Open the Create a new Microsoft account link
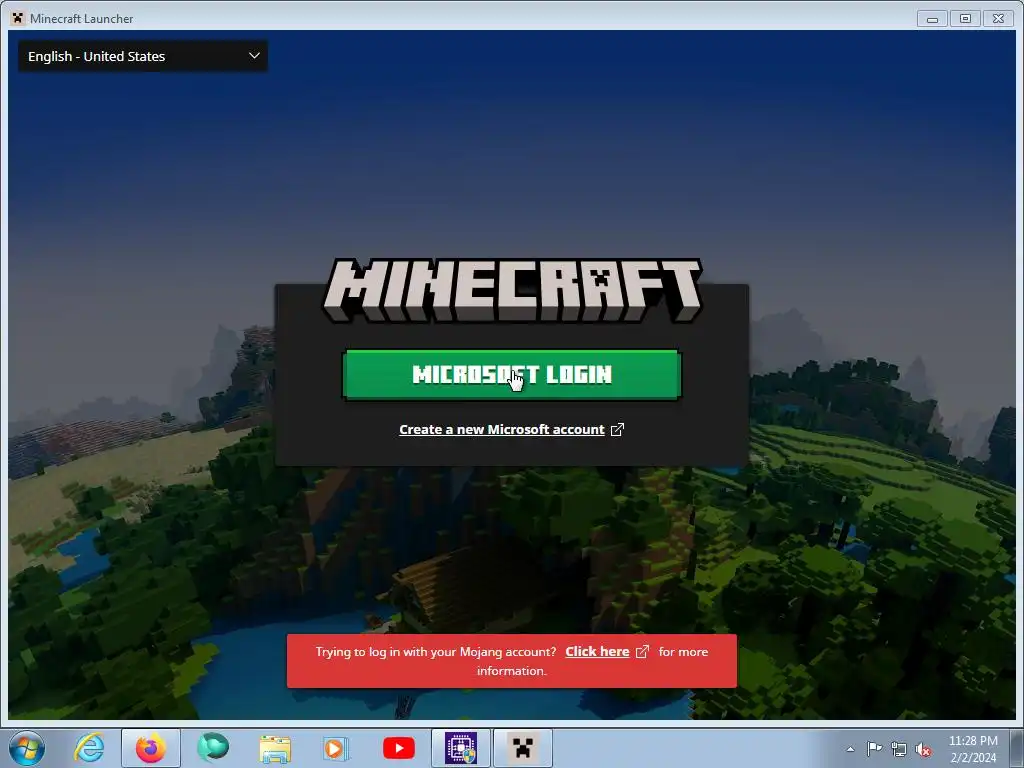Screen dimensions: 1024x768 (502, 430)
